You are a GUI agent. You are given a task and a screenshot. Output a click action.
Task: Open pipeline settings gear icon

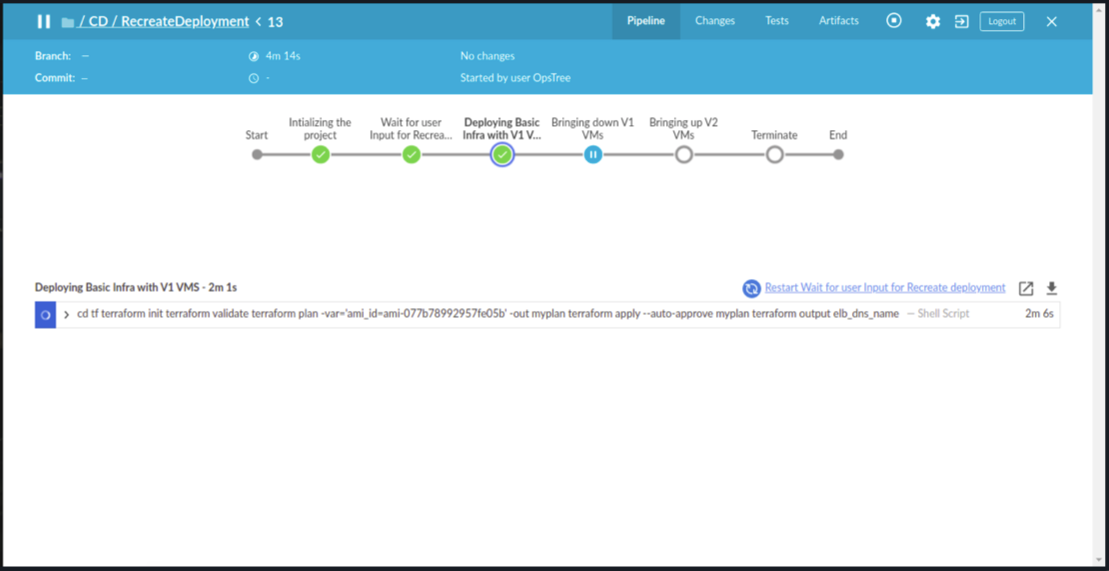(932, 21)
